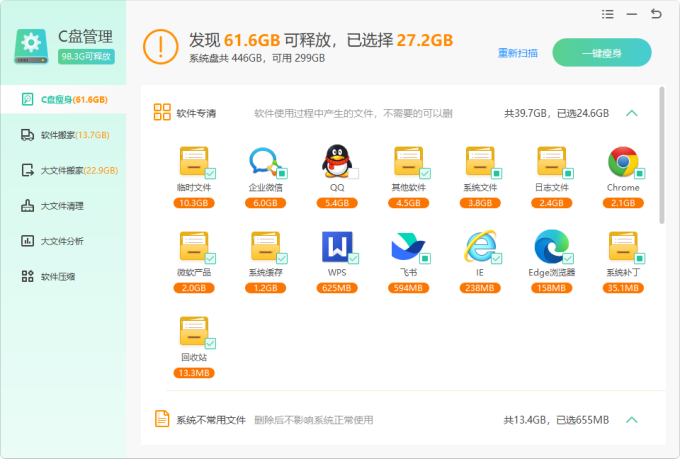Click the vertical scrollbar in file list

[661, 160]
